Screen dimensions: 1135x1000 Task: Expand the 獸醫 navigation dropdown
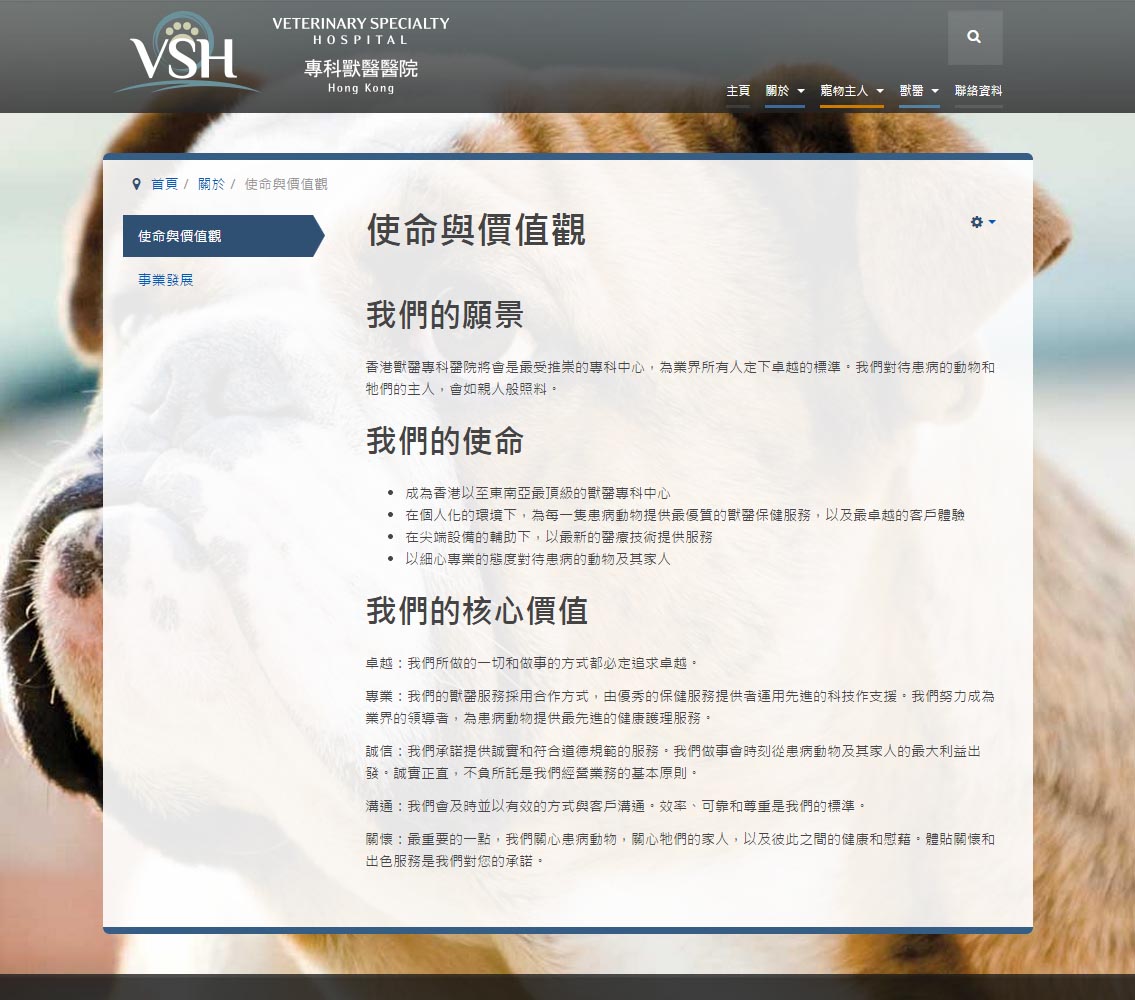point(918,91)
